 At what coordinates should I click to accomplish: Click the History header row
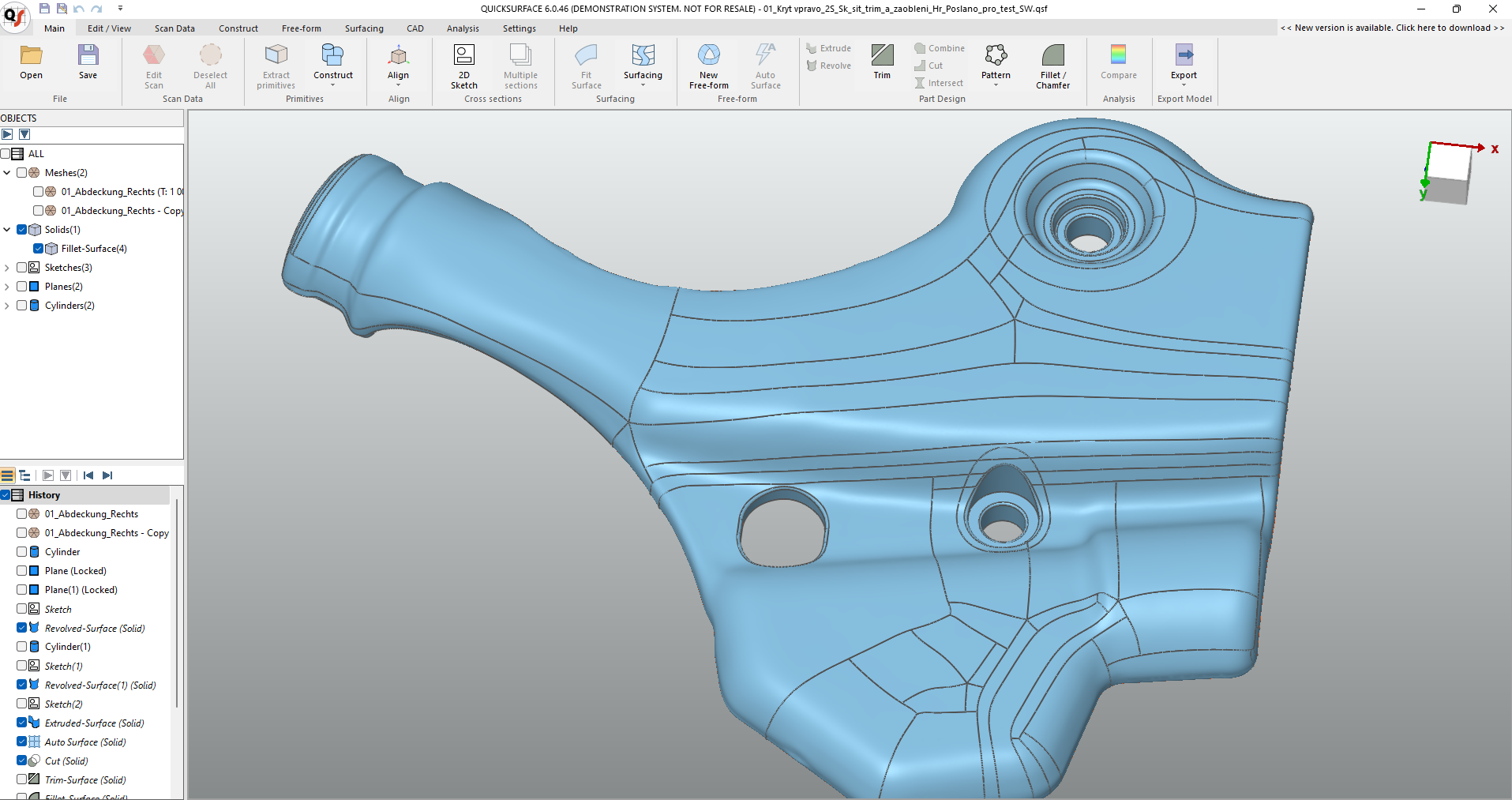(x=85, y=495)
